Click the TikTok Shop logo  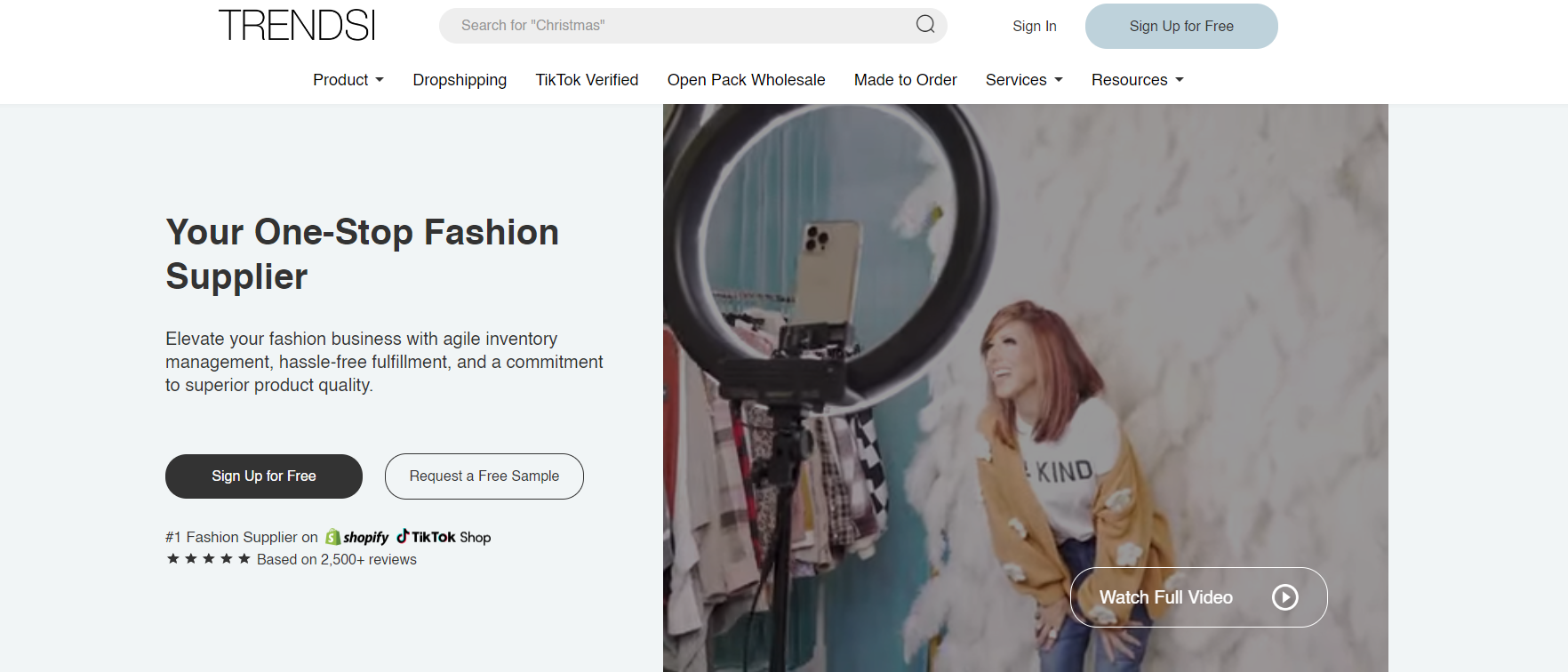(x=444, y=537)
